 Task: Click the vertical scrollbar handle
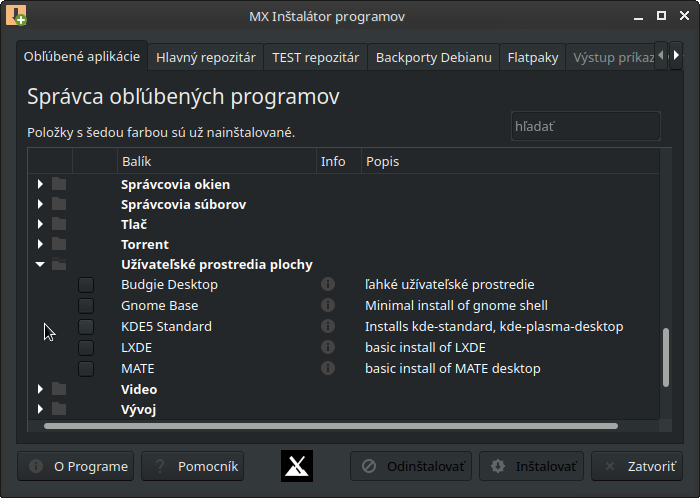pyautogui.click(x=665, y=357)
